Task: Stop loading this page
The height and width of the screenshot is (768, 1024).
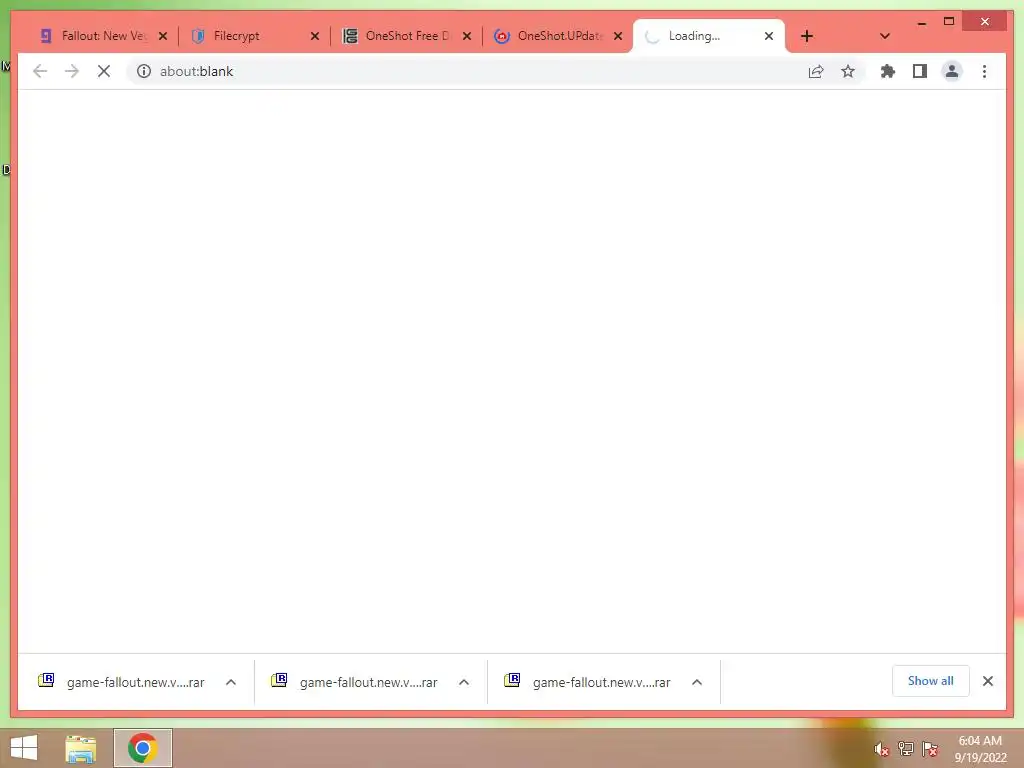Action: (x=104, y=71)
